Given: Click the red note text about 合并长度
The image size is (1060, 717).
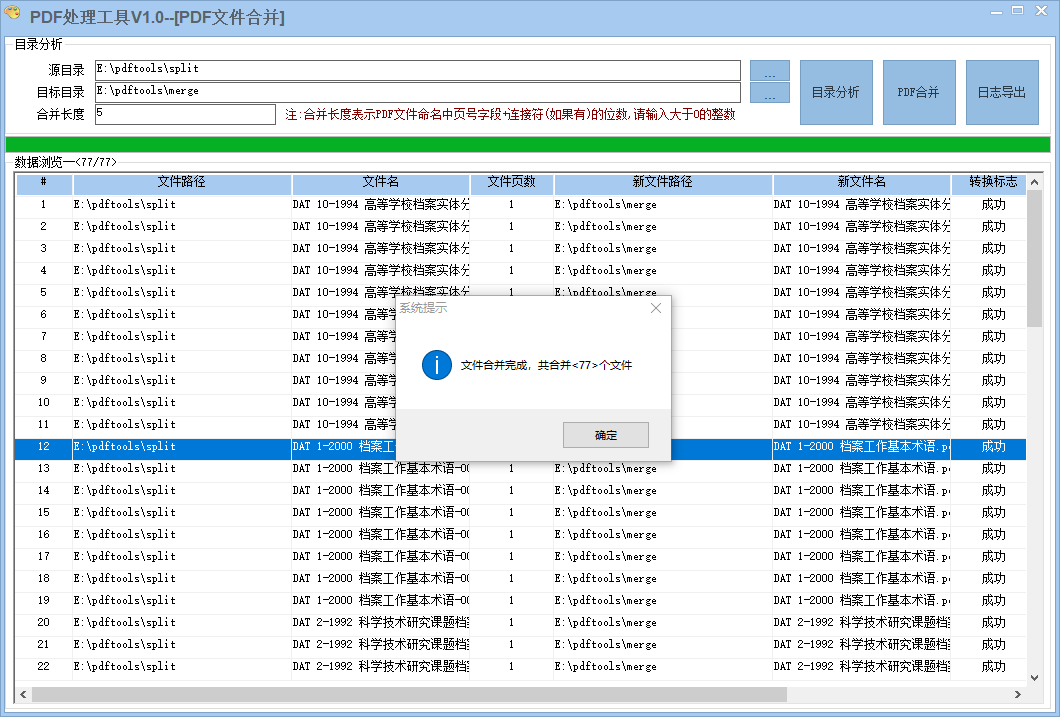Looking at the screenshot, I should [510, 114].
